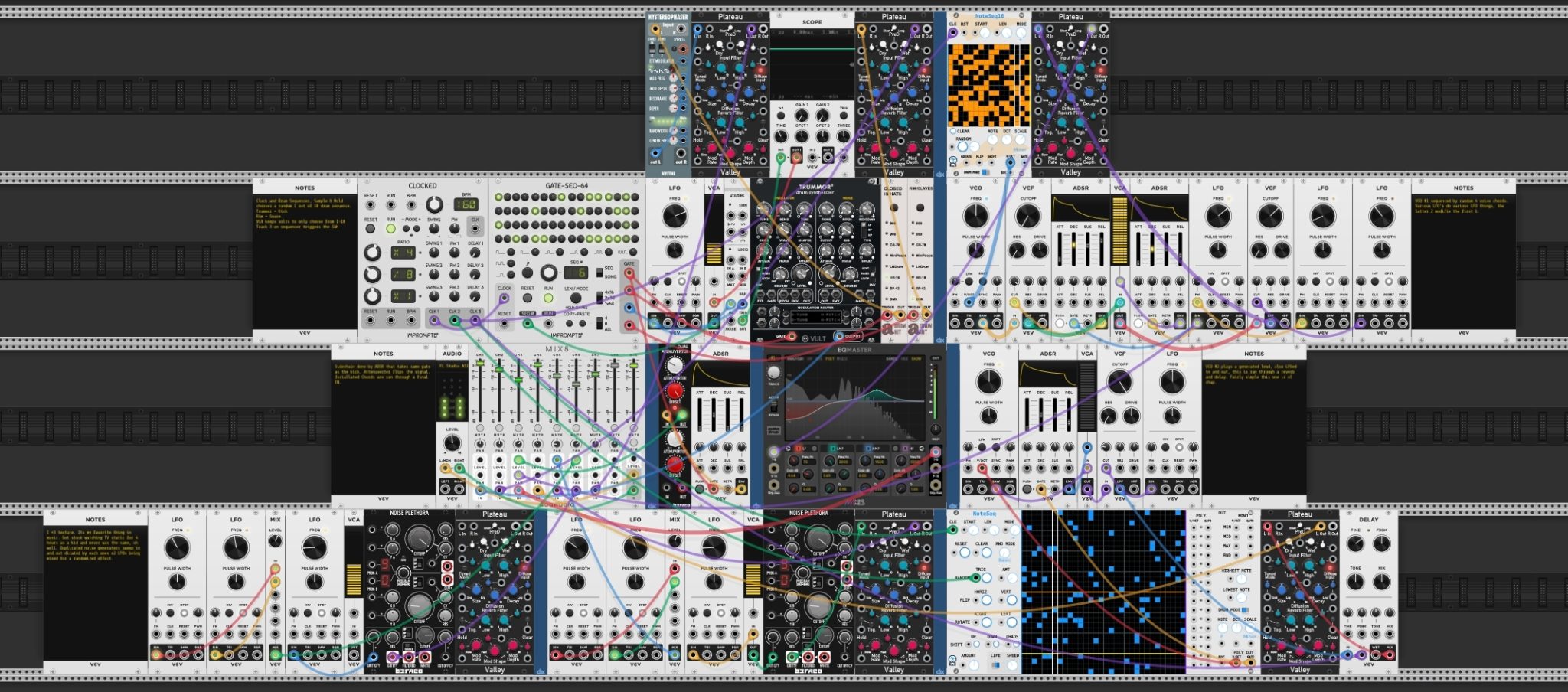Select the HF band button in EQMaster

click(905, 449)
